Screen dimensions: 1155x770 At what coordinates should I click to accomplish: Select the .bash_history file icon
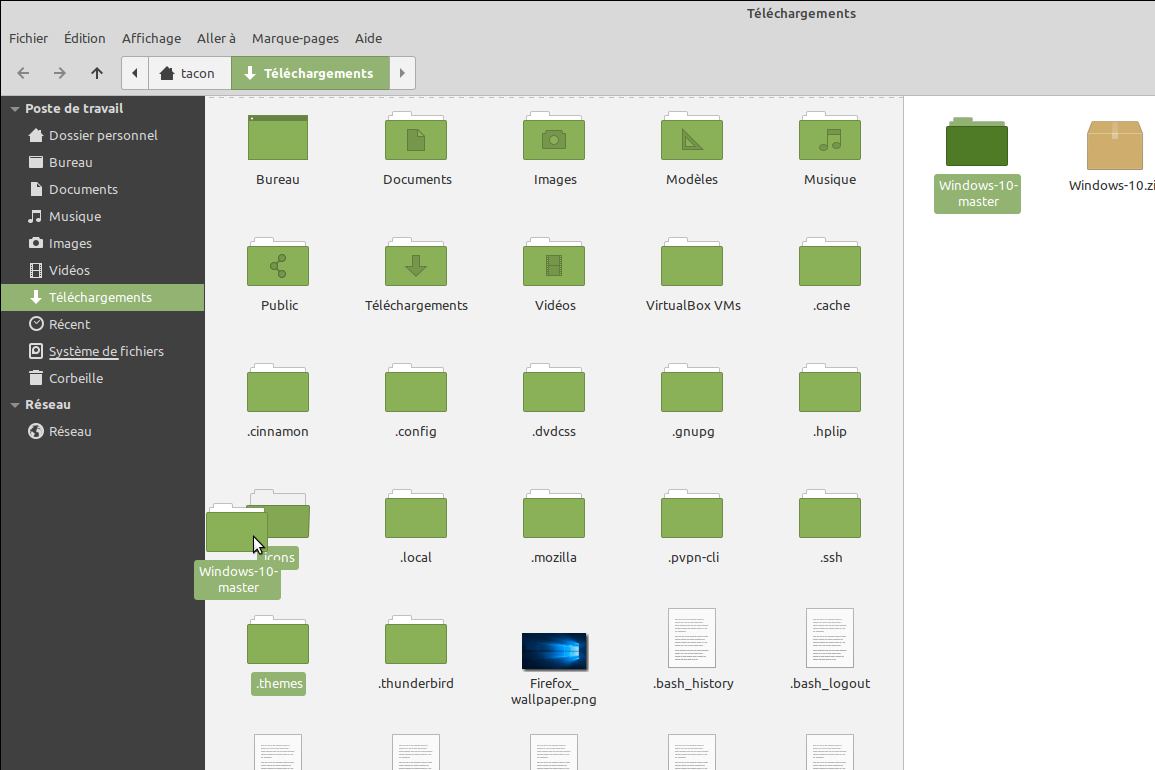tap(692, 638)
